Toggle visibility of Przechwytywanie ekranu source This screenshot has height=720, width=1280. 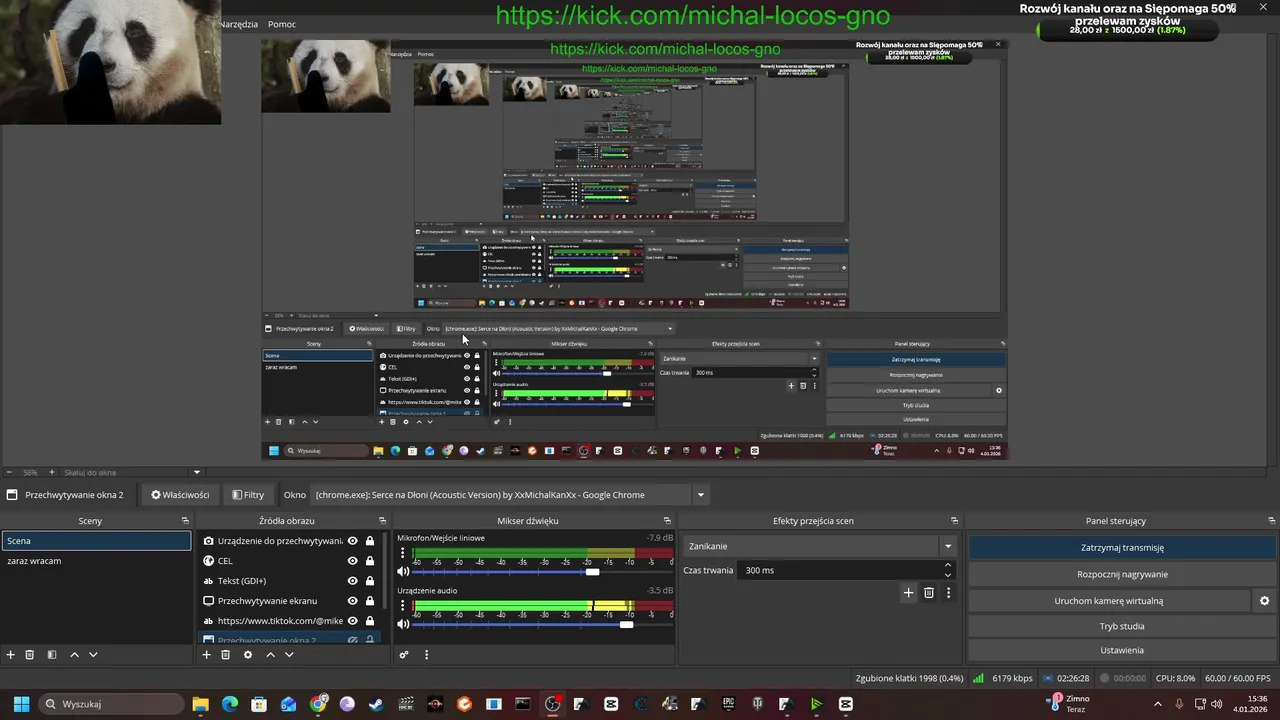tap(352, 601)
